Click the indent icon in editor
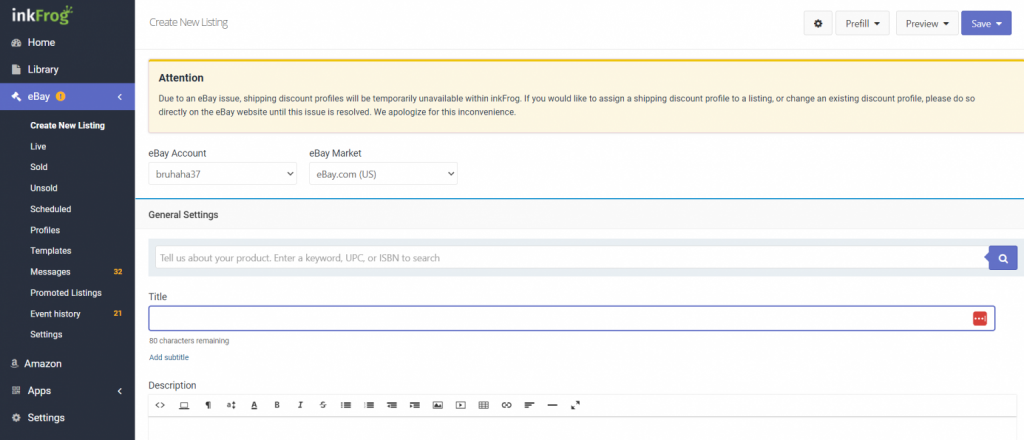This screenshot has width=1024, height=440. pos(415,405)
